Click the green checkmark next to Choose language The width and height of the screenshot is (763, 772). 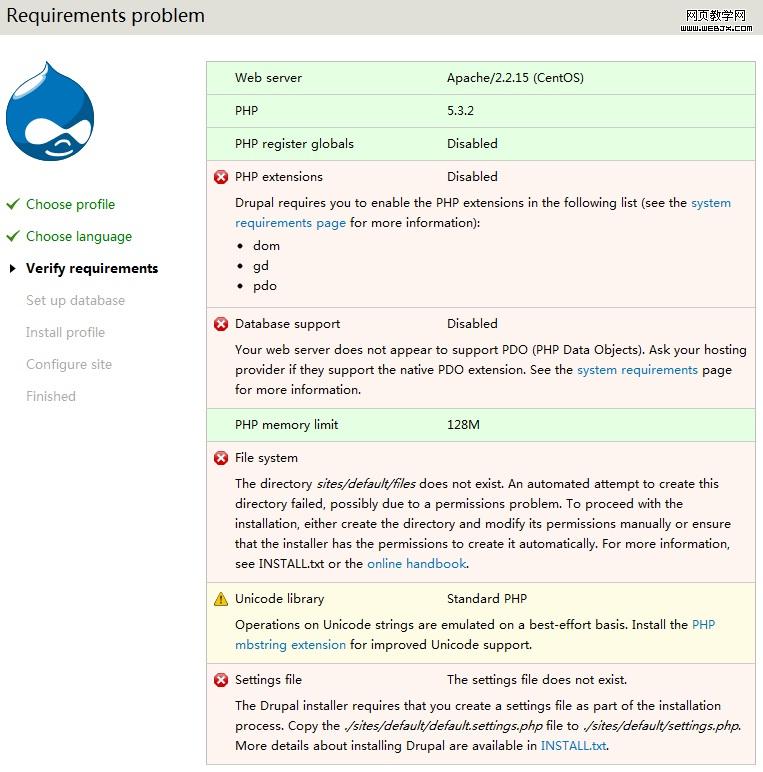tap(12, 236)
